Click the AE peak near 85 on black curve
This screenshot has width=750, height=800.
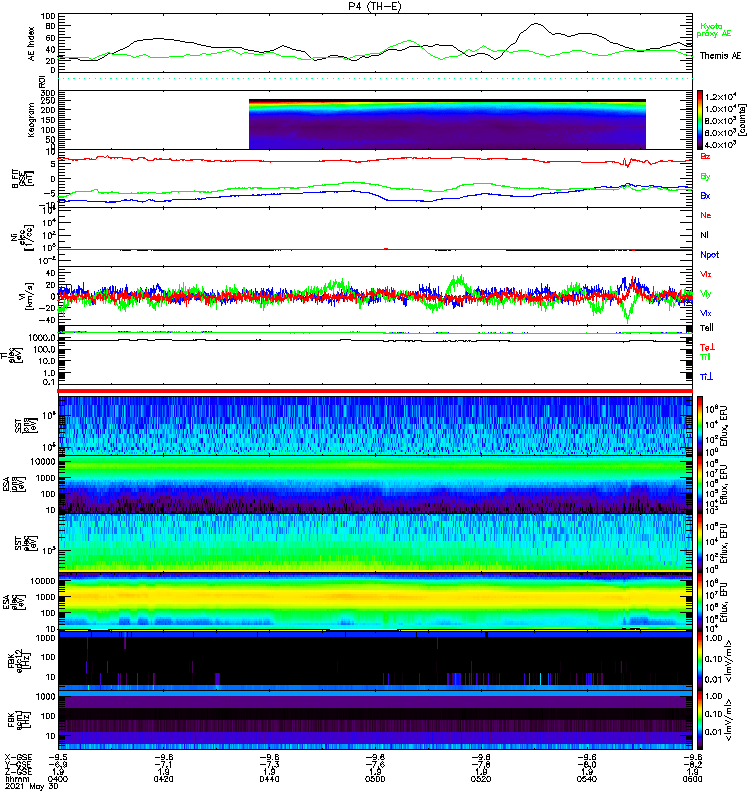click(536, 23)
